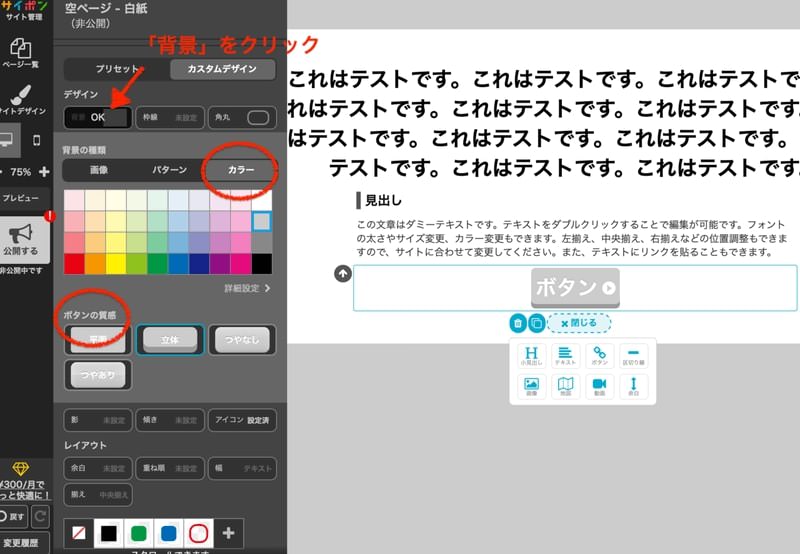This screenshot has width=800, height=554.
Task: Move the block up with the arrow icon
Action: click(x=343, y=274)
